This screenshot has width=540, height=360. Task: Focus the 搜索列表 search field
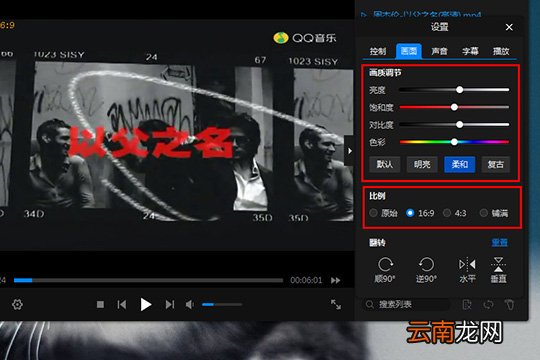[x=406, y=305]
